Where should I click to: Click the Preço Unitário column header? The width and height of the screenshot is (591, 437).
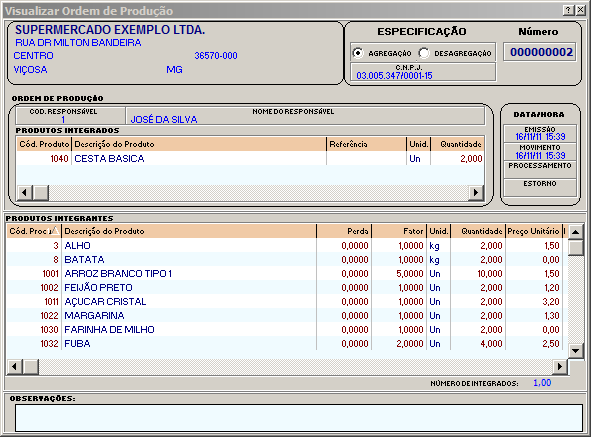[x=533, y=231]
